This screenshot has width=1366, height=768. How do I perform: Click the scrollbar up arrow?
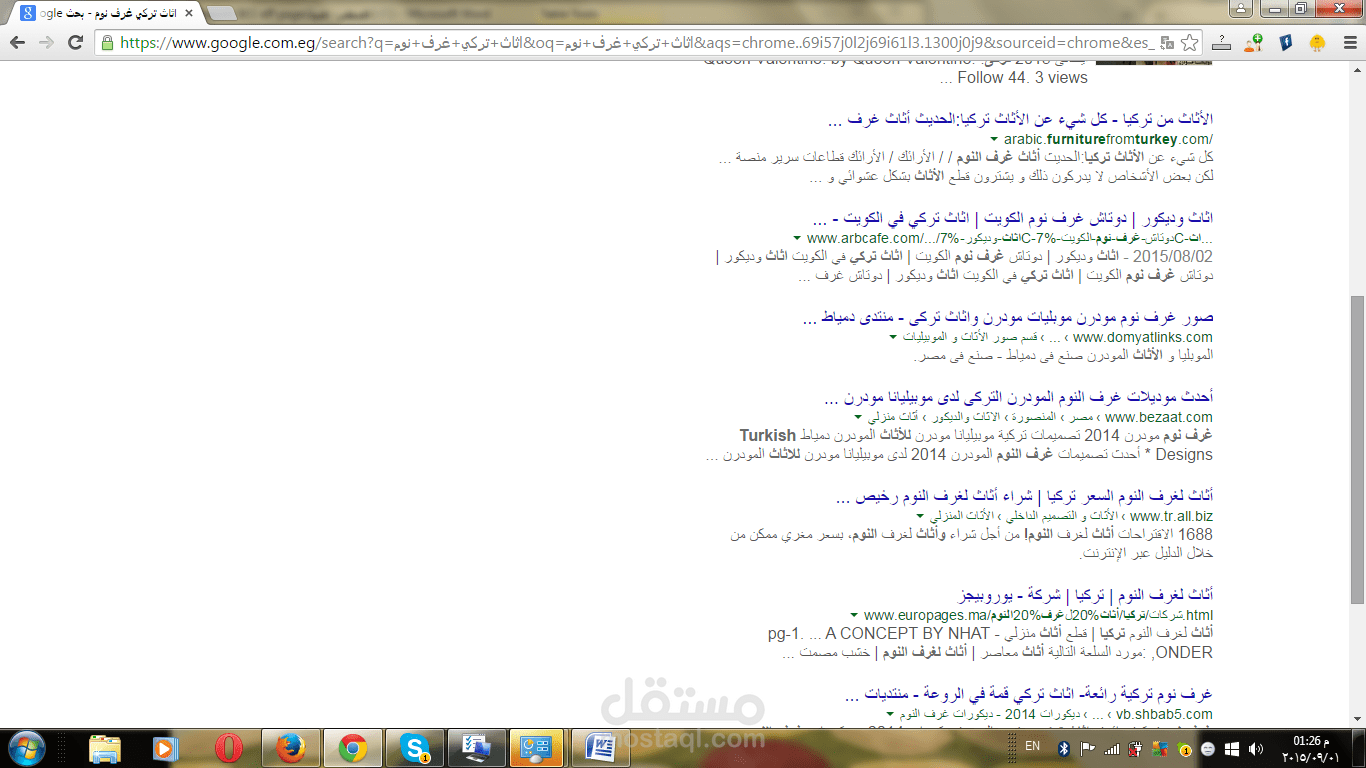coord(1357,70)
